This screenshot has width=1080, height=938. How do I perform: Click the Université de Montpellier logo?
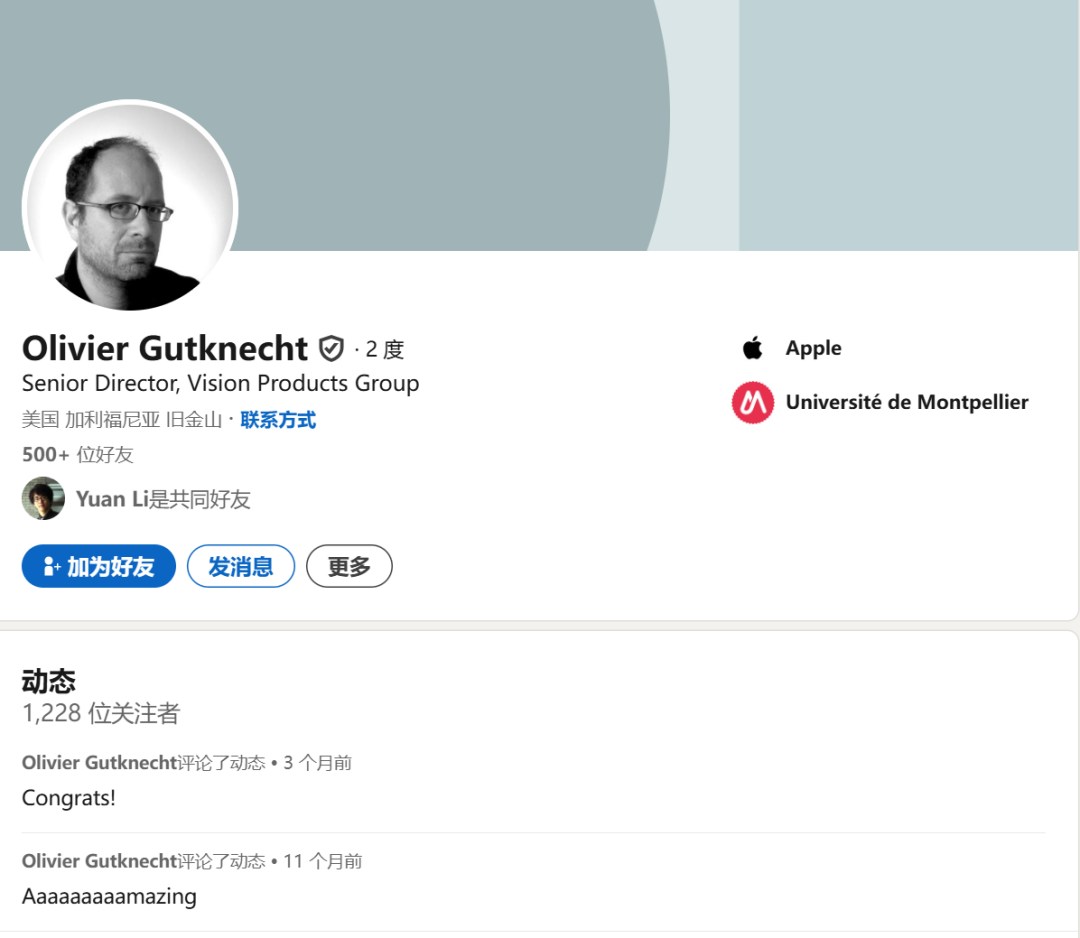(752, 402)
